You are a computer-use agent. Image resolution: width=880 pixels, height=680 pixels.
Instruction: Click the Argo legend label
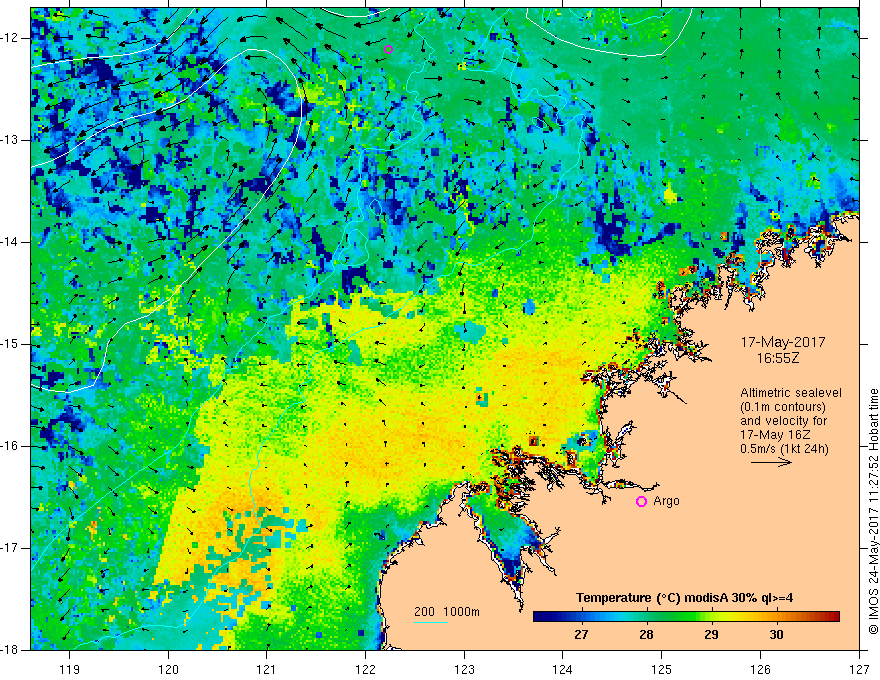[666, 501]
